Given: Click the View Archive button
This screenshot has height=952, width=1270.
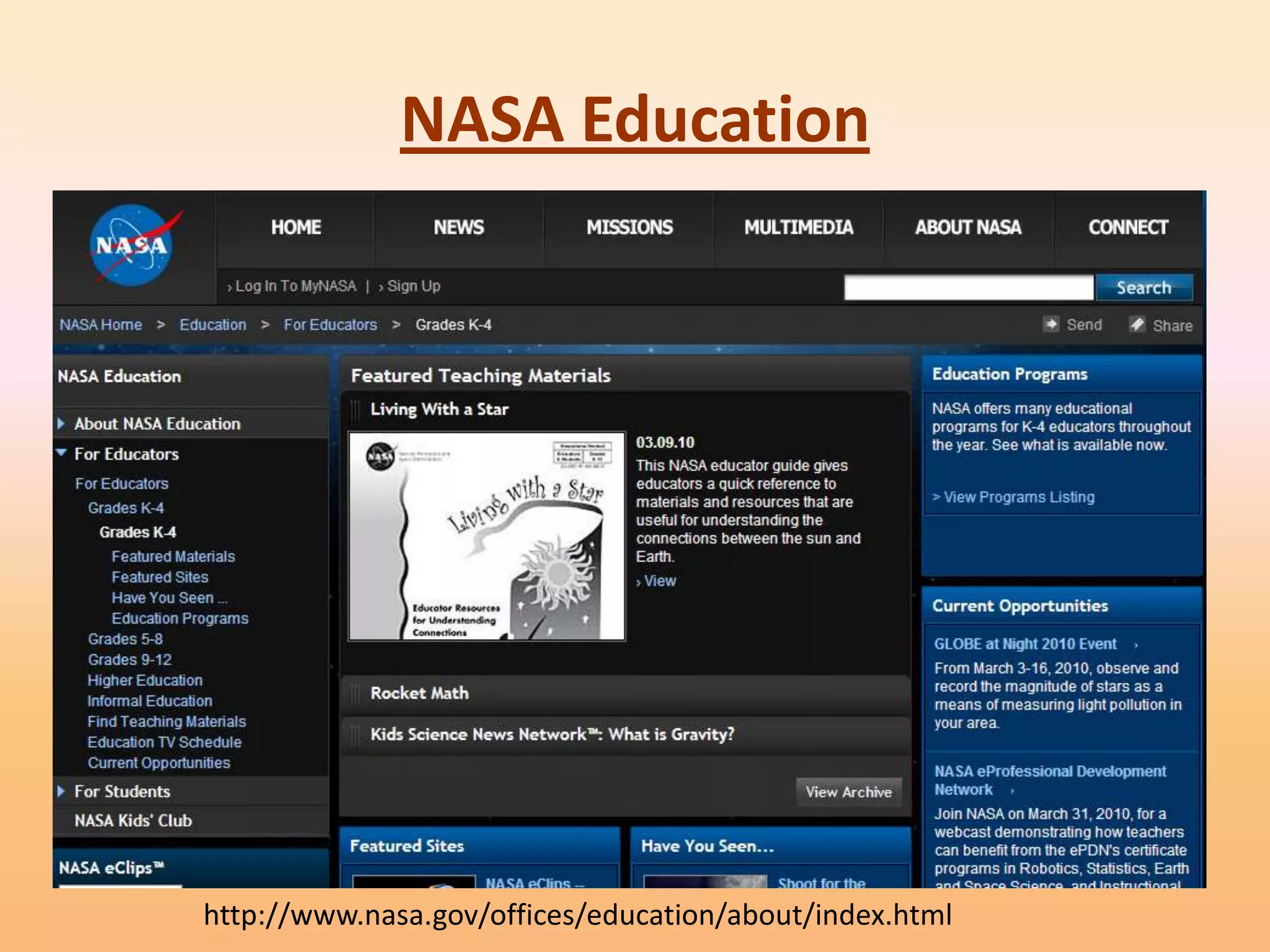Looking at the screenshot, I should (848, 792).
